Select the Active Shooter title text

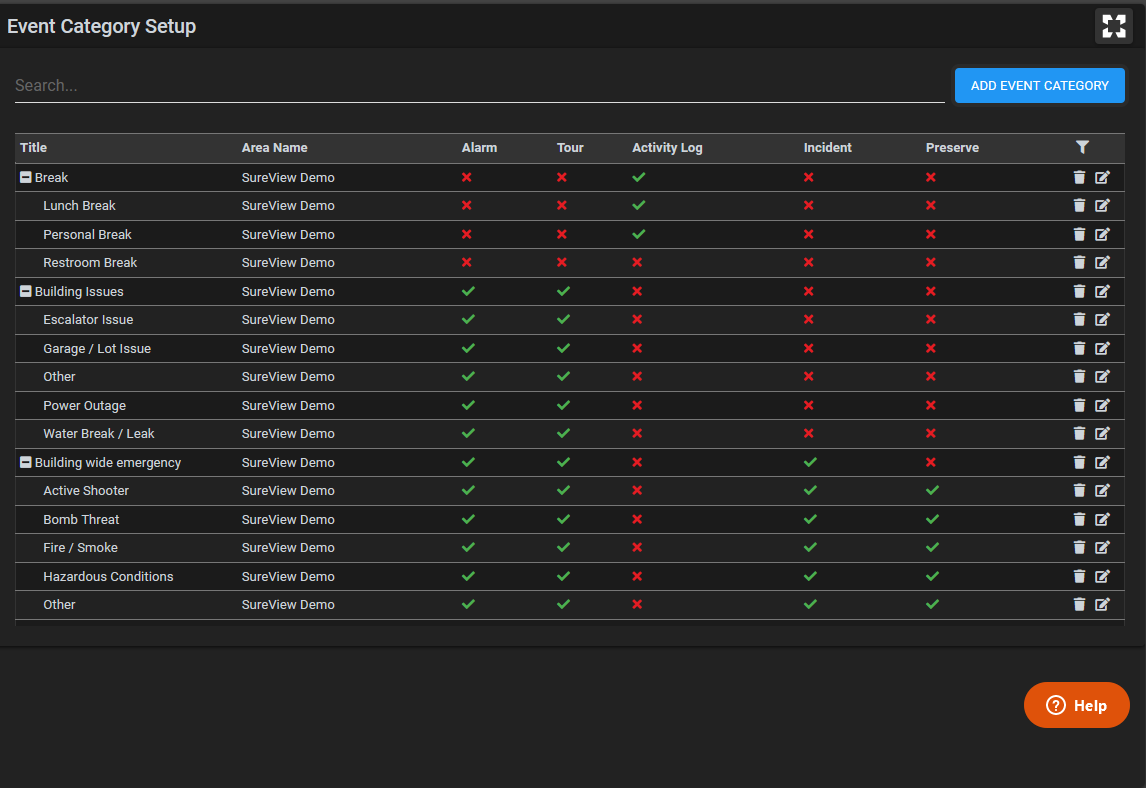(86, 490)
